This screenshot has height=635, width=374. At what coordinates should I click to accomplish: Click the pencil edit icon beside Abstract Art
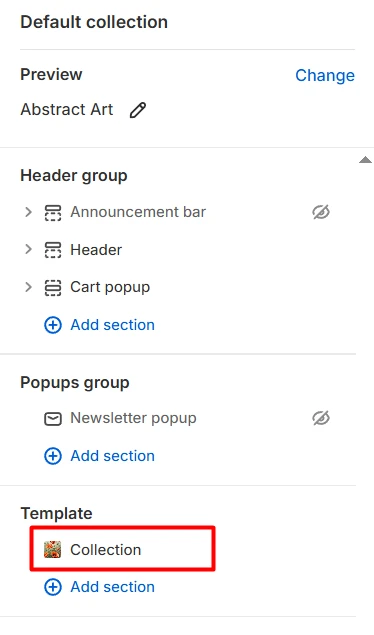tap(138, 110)
